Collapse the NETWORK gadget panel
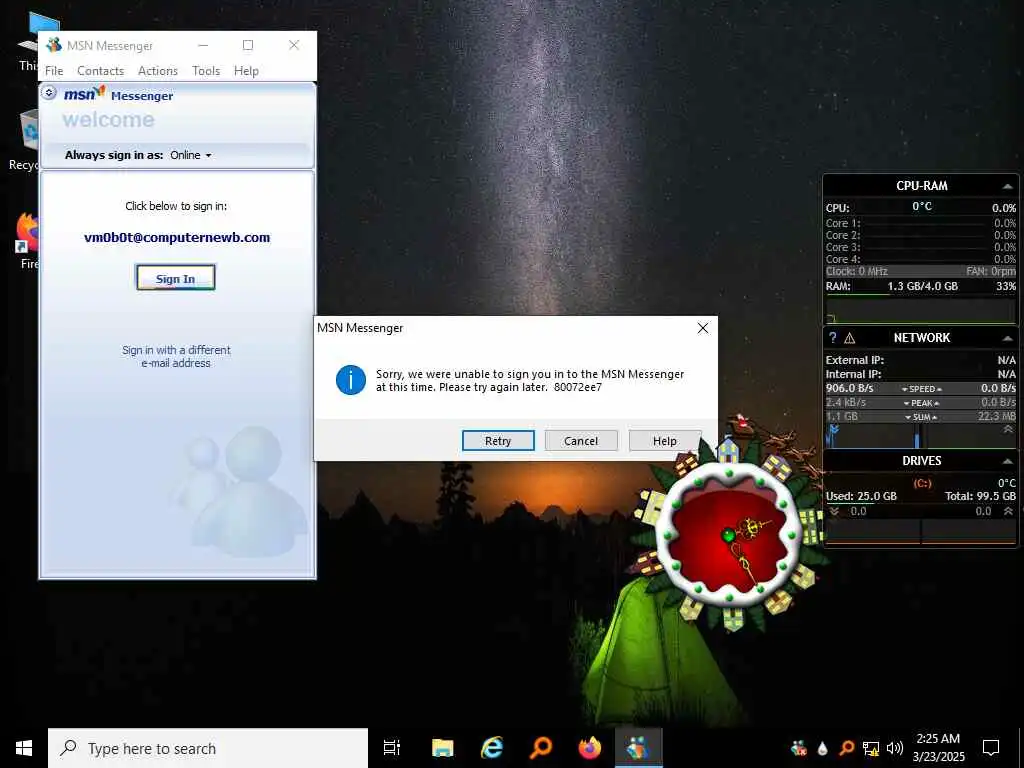 coord(1008,338)
